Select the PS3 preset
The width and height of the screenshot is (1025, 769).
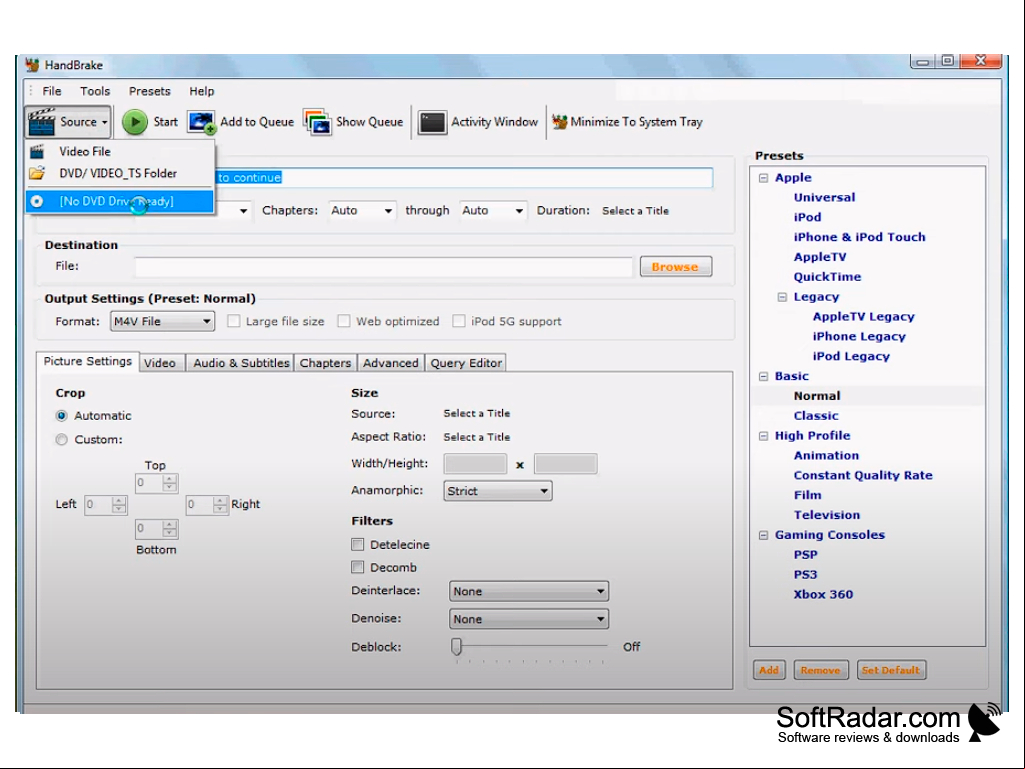[x=805, y=575]
